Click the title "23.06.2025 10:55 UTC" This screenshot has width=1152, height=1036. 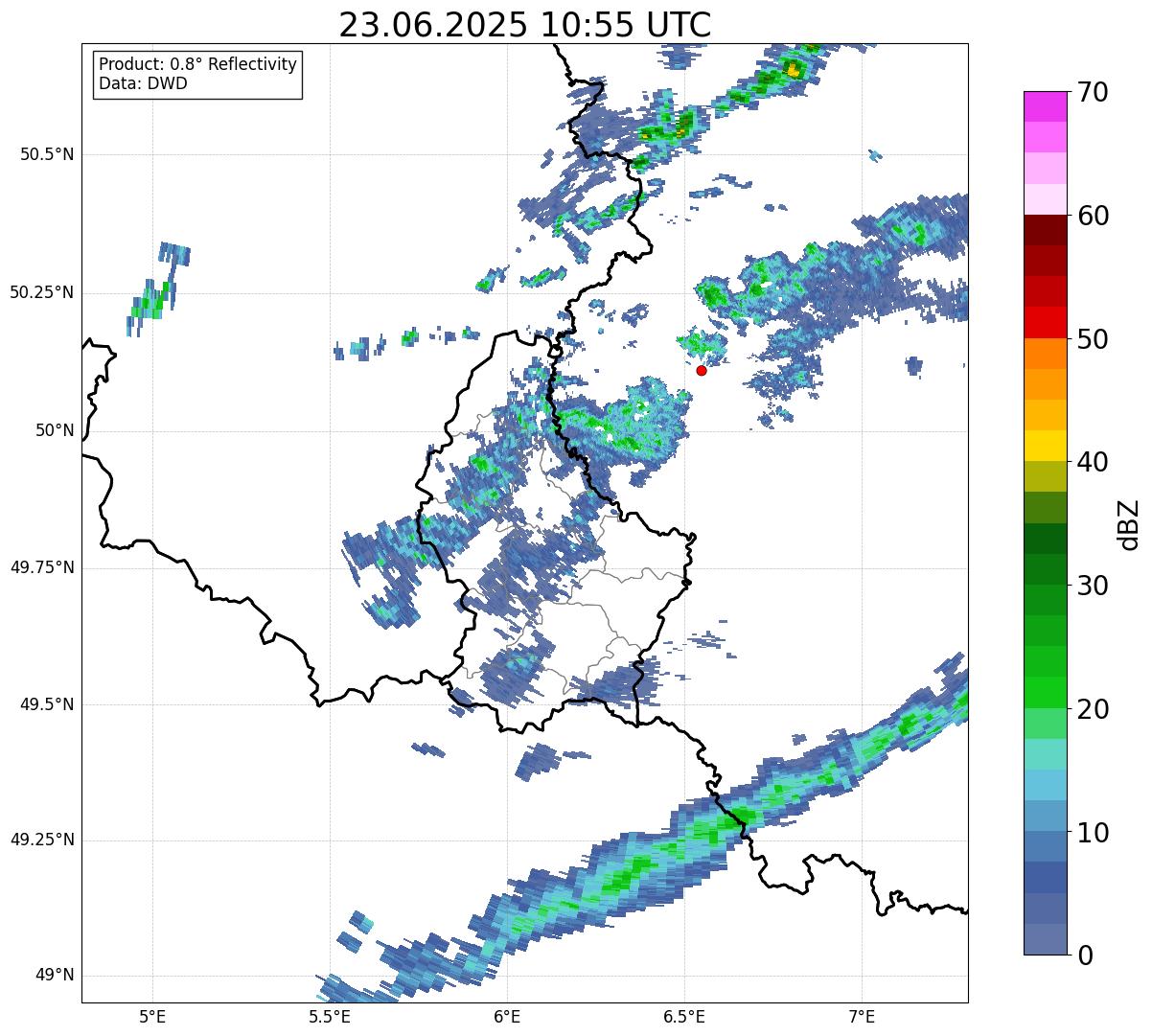(x=525, y=25)
